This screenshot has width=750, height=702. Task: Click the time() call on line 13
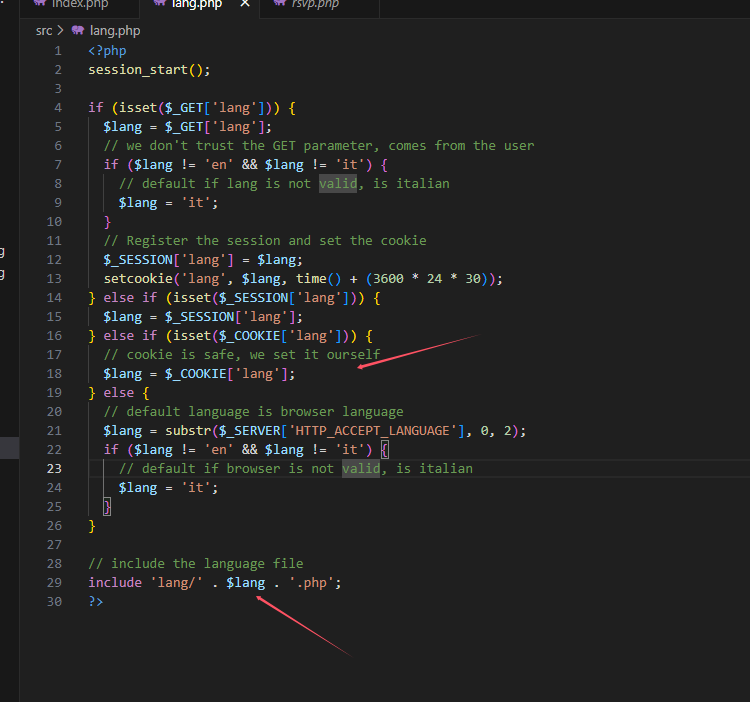coord(318,279)
